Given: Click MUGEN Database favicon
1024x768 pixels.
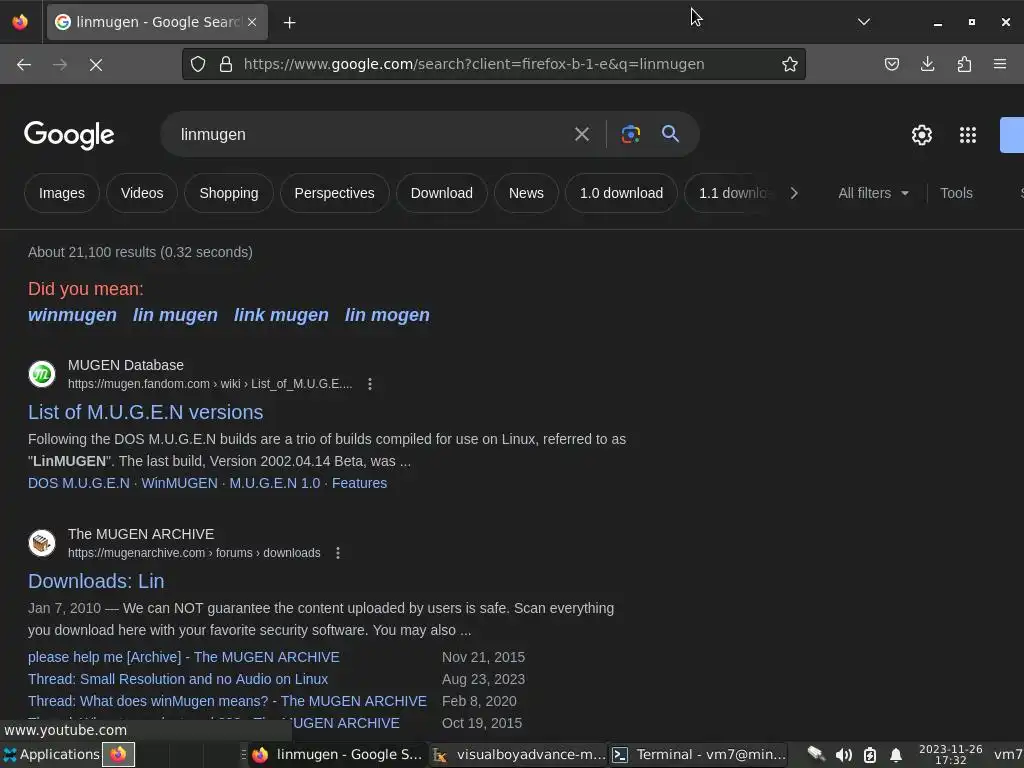Looking at the screenshot, I should (42, 374).
